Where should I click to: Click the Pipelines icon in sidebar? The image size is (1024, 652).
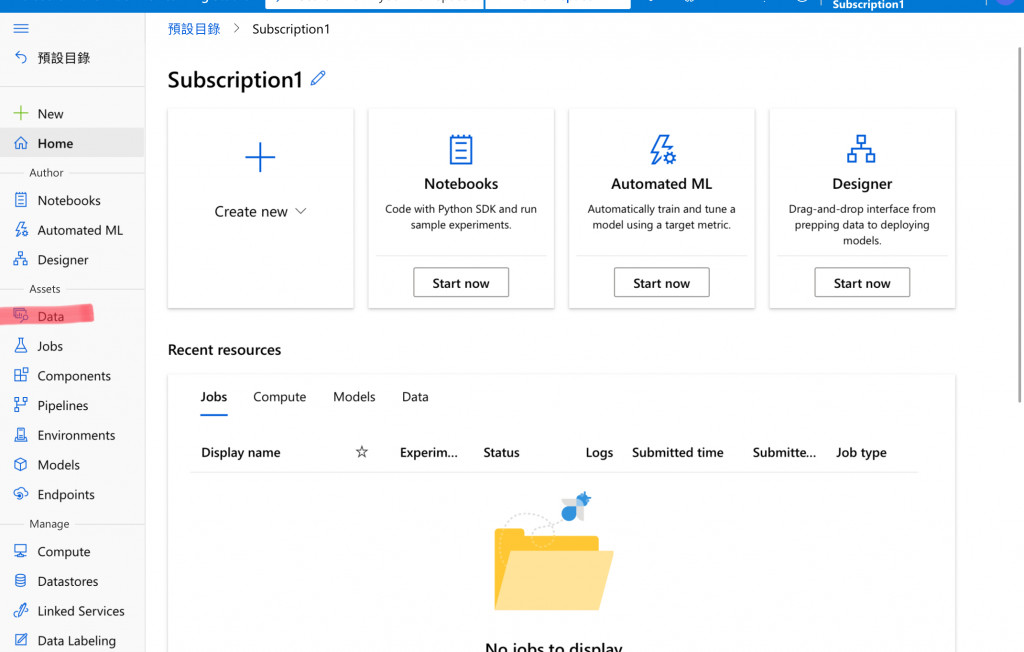coord(21,404)
